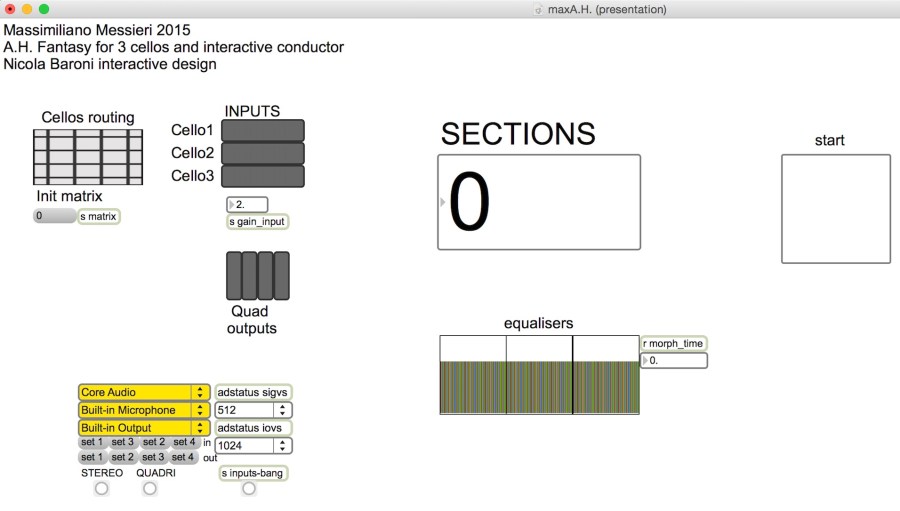Click the Cello2 input level slider
The image size is (900, 511).
point(262,153)
